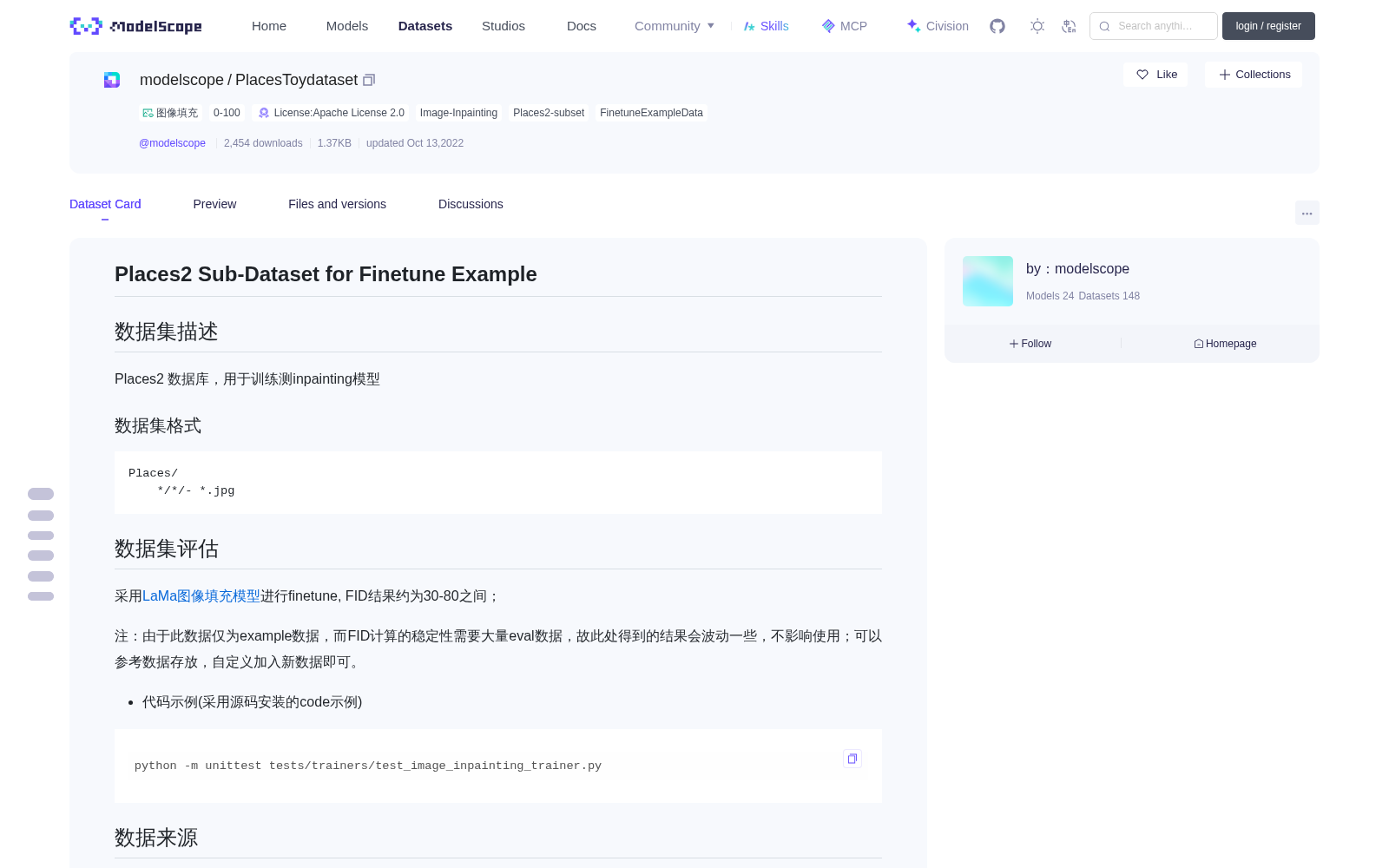Jump to last outline marker in side navigator
This screenshot has height=868, width=1389.
41,596
